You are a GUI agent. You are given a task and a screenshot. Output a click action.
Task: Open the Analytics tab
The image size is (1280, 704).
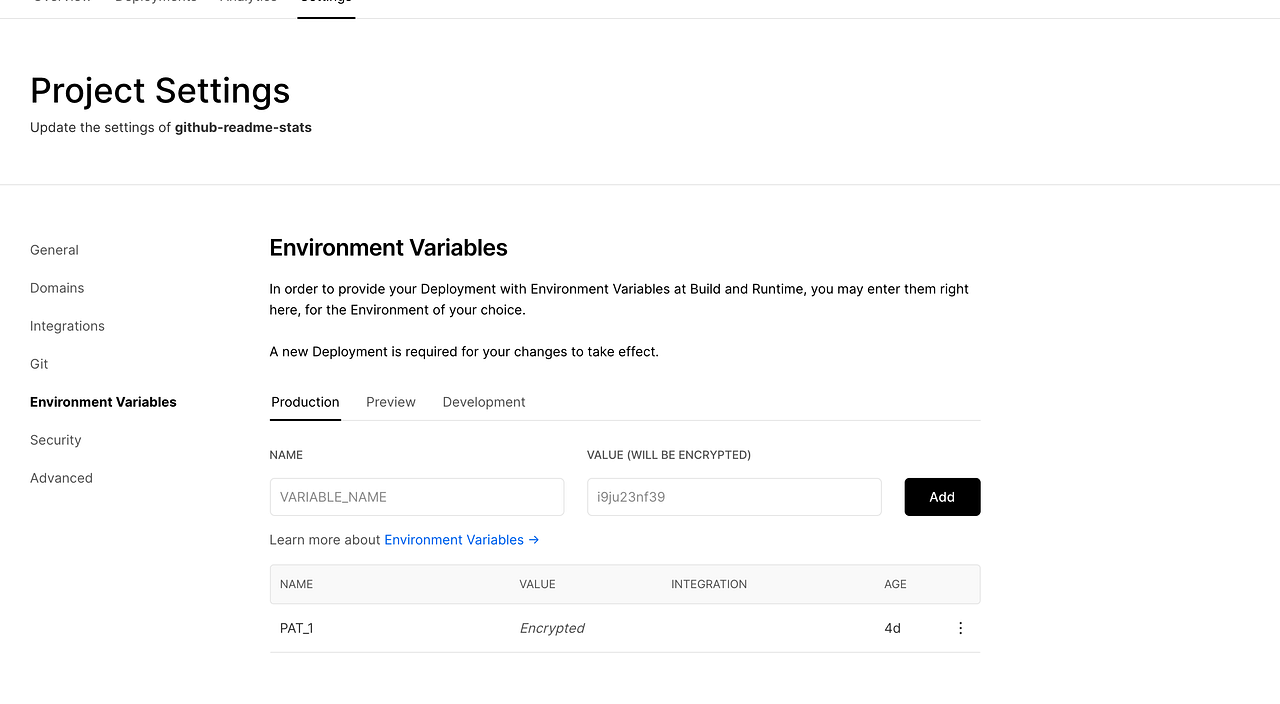[248, 4]
